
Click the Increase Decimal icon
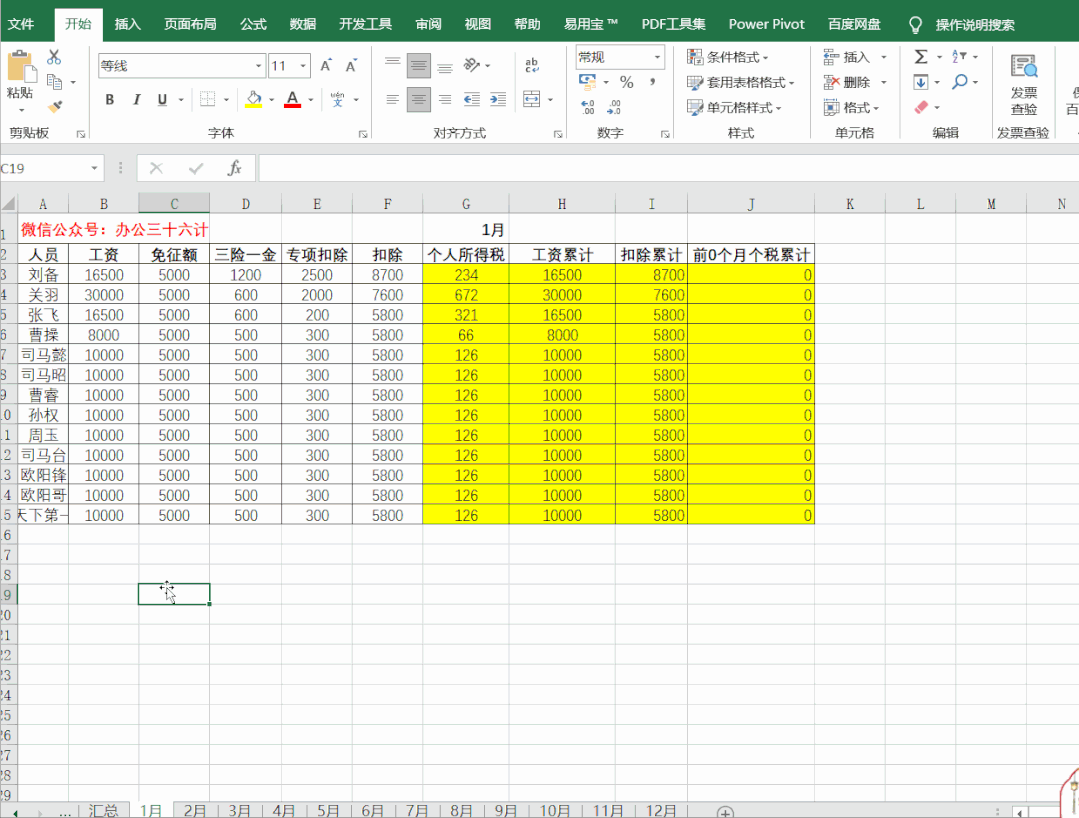click(x=588, y=107)
